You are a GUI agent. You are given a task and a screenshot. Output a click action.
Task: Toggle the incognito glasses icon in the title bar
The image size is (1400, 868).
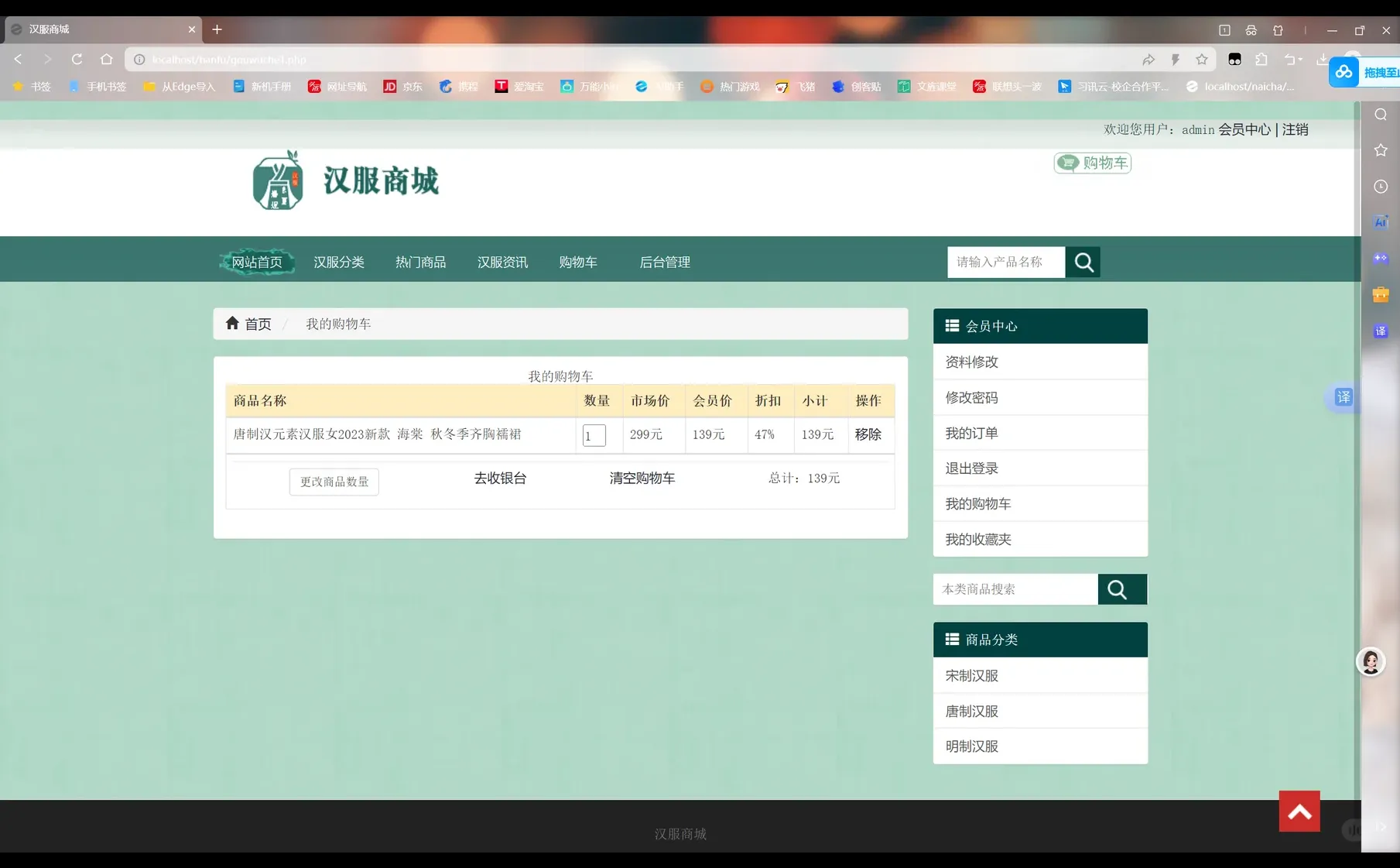click(1251, 30)
